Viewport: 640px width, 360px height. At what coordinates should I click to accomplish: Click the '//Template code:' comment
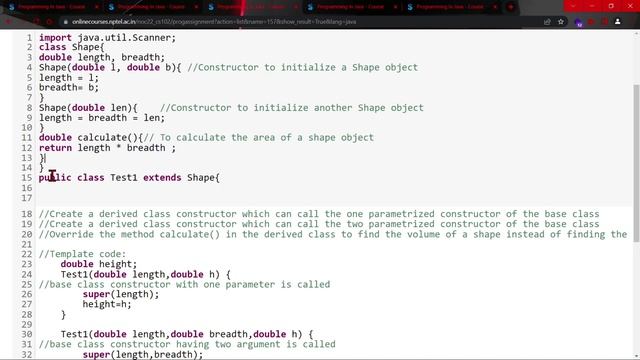(82, 254)
